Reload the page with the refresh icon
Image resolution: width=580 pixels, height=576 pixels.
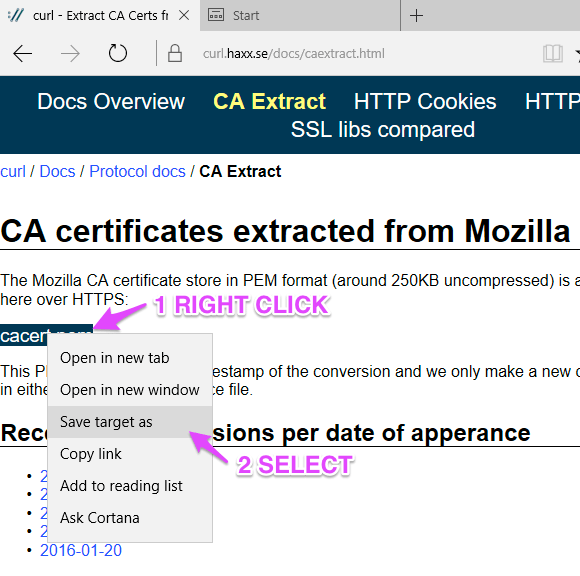[118, 53]
